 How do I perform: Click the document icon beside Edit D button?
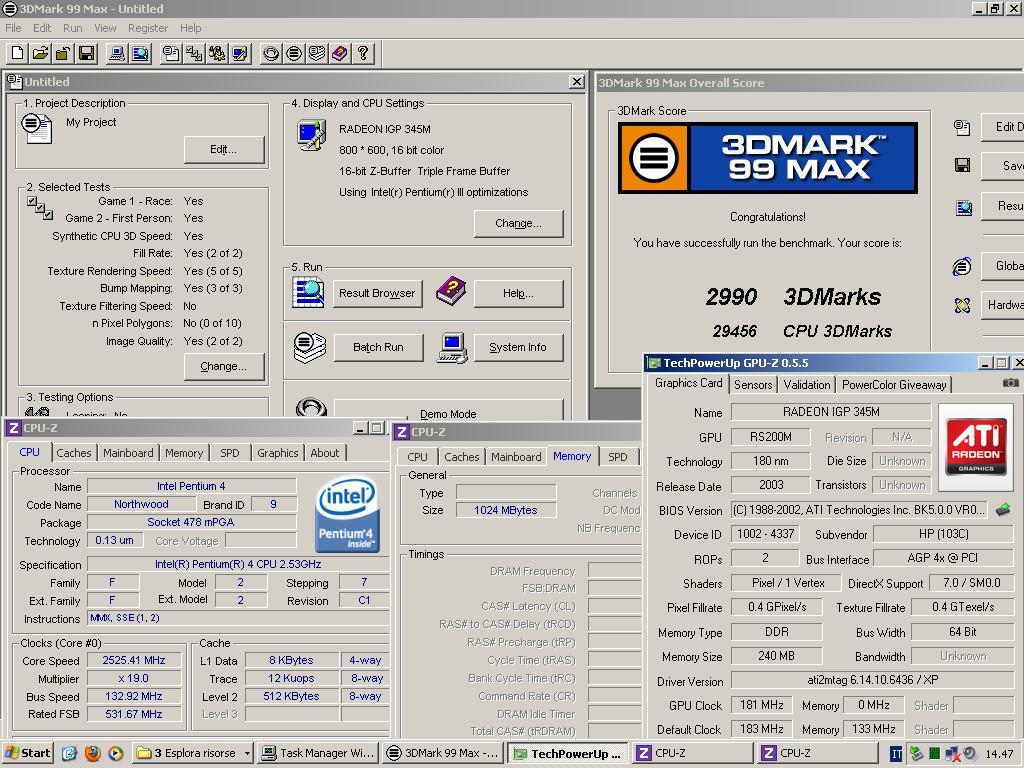pos(962,127)
